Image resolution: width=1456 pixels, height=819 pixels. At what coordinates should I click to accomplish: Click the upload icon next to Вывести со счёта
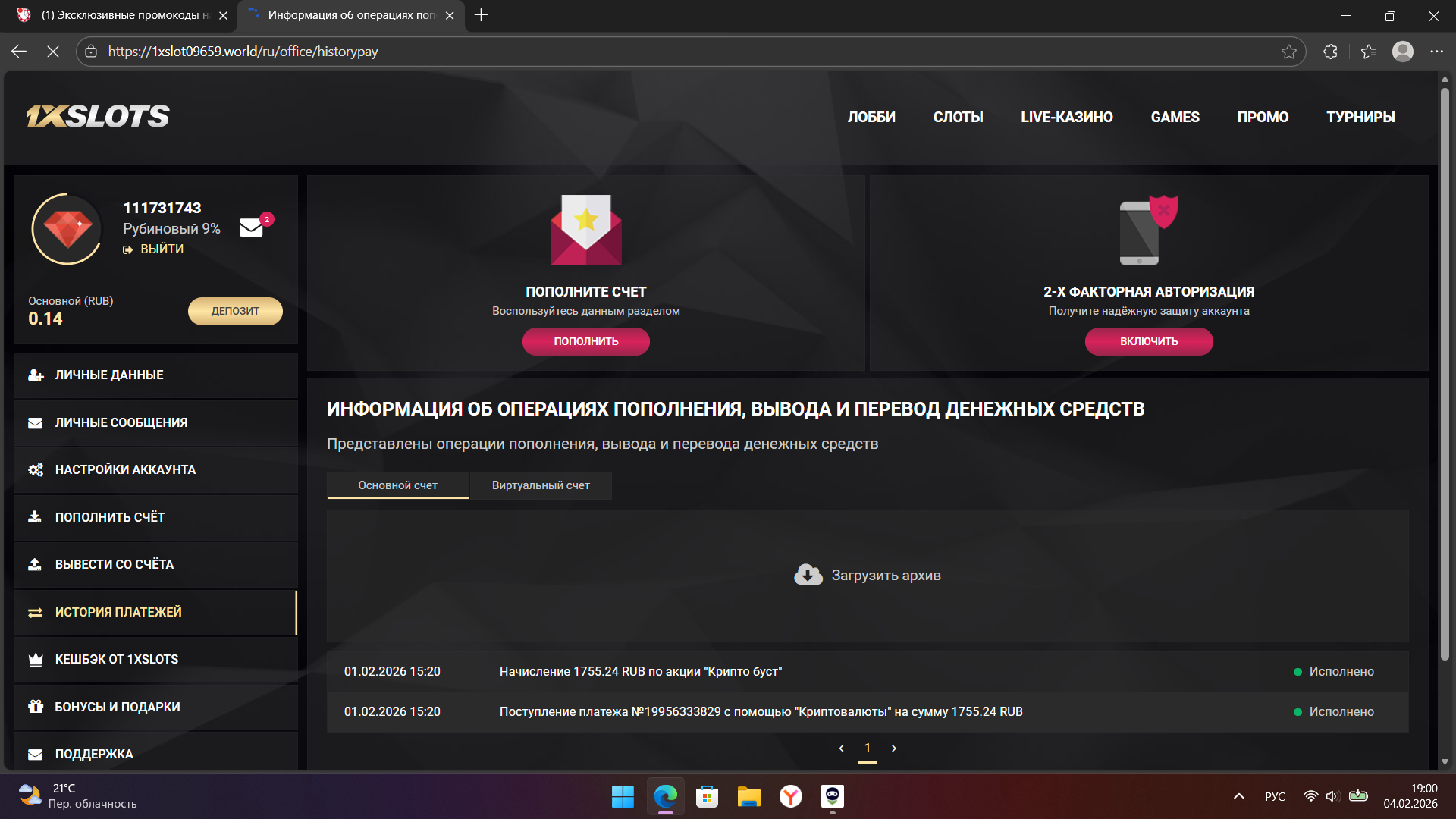coord(36,564)
